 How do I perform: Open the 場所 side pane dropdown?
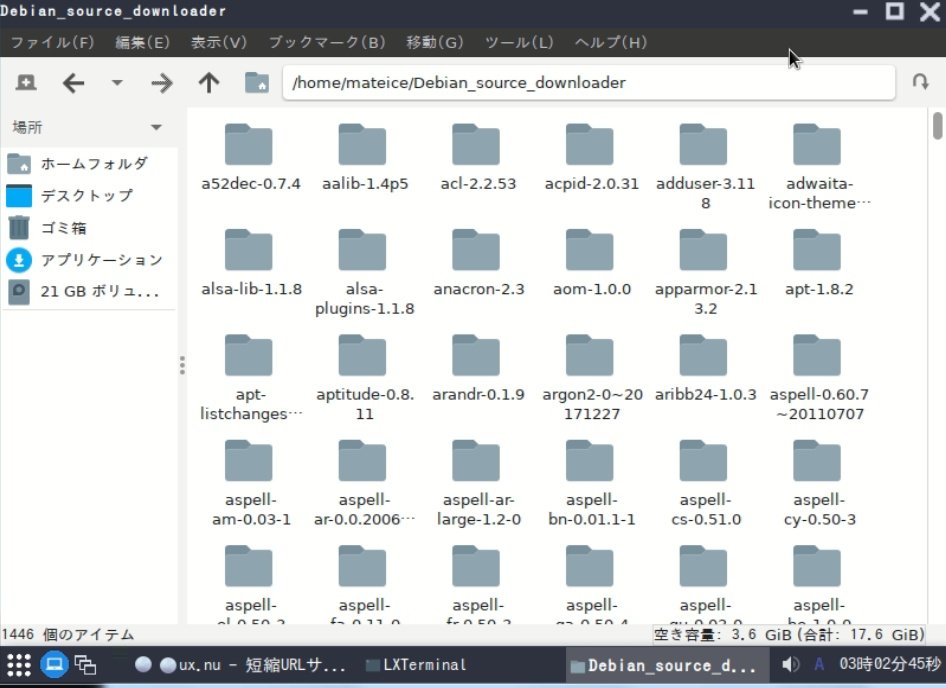tap(156, 127)
